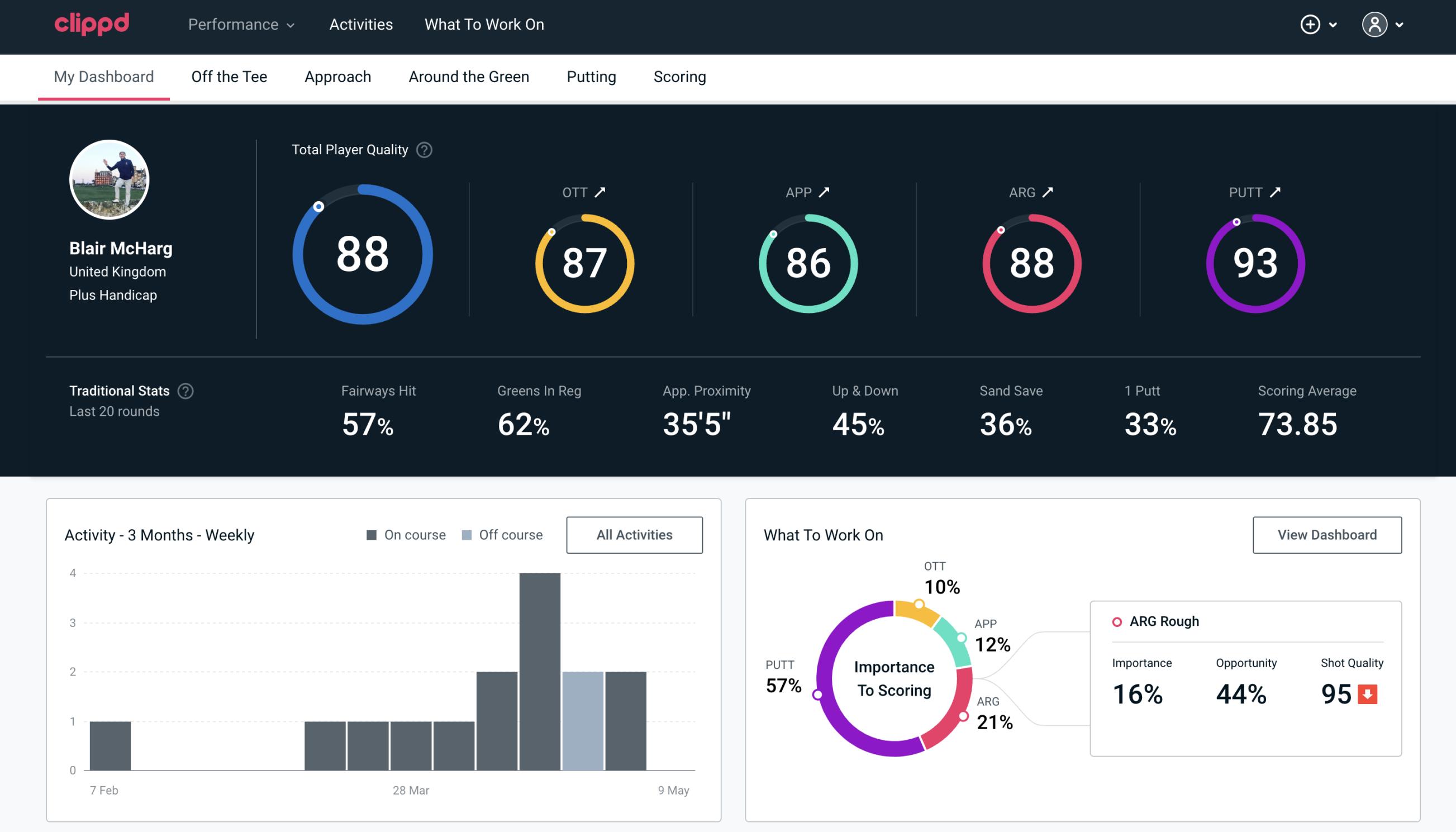Viewport: 1456px width, 832px height.
Task: Select the What To Work On menu item
Action: [x=483, y=25]
